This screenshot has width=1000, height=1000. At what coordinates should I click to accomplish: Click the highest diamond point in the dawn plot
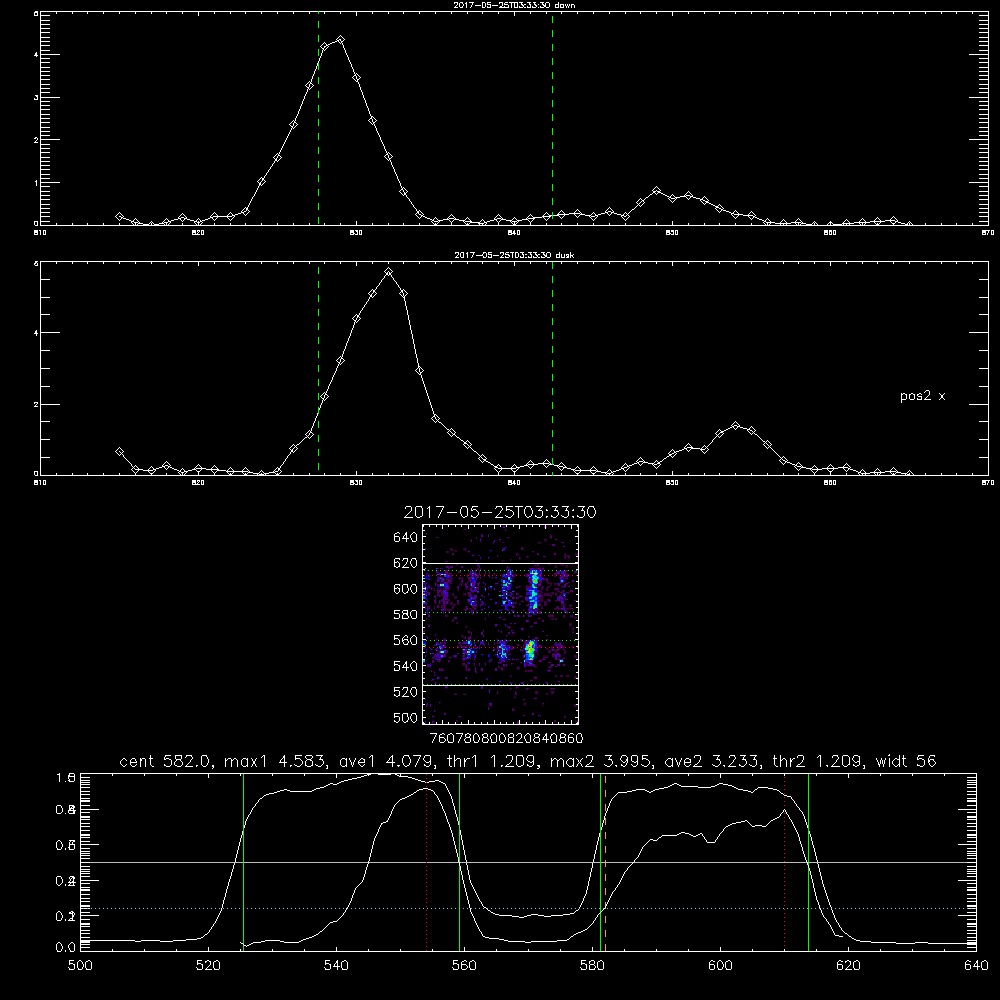pos(341,40)
